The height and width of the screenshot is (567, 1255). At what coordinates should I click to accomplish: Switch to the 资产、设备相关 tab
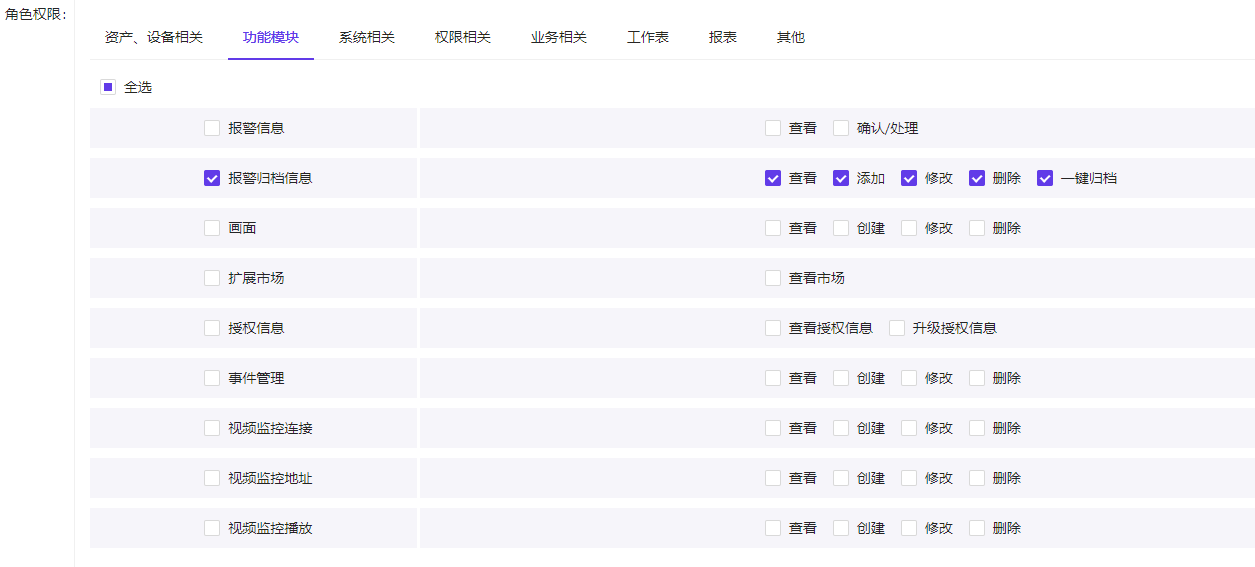(154, 37)
